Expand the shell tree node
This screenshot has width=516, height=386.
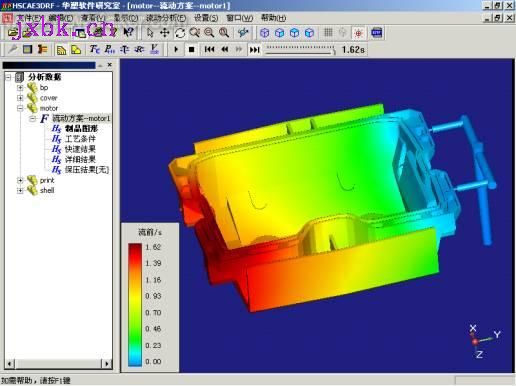tap(20, 191)
